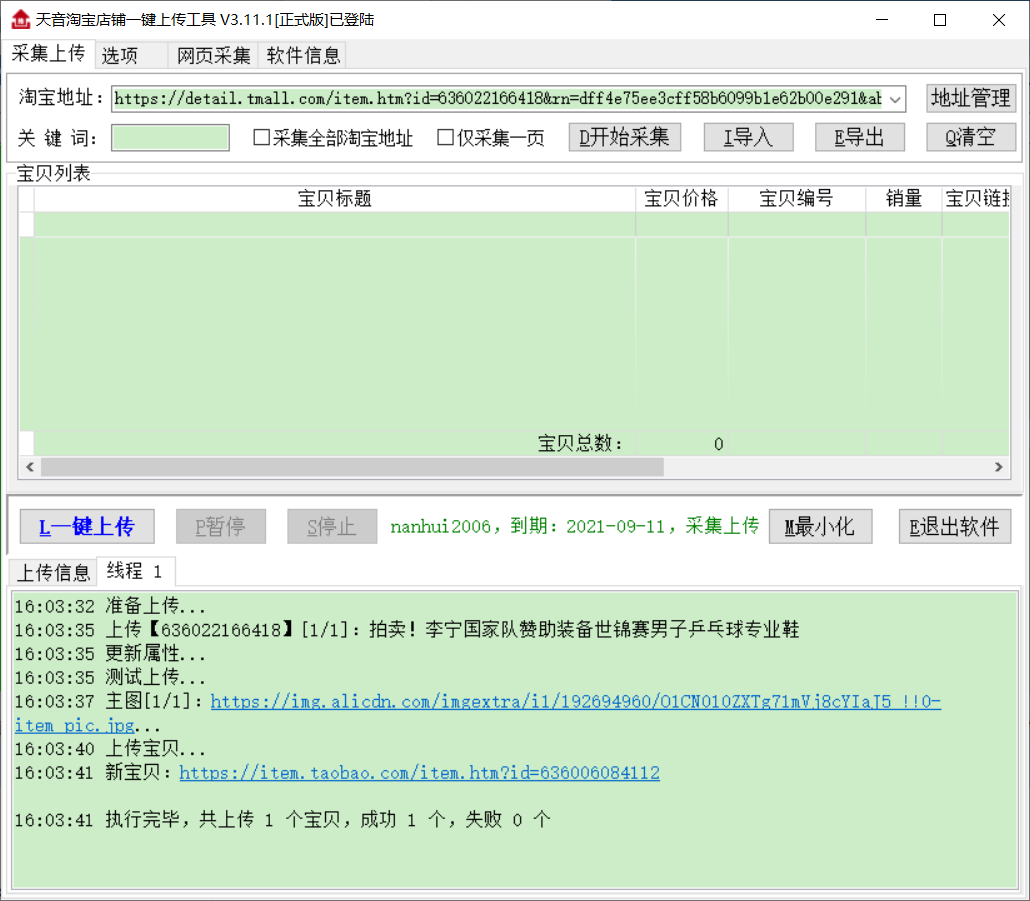Open the new item taobao.com link
This screenshot has width=1030, height=901.
419,773
